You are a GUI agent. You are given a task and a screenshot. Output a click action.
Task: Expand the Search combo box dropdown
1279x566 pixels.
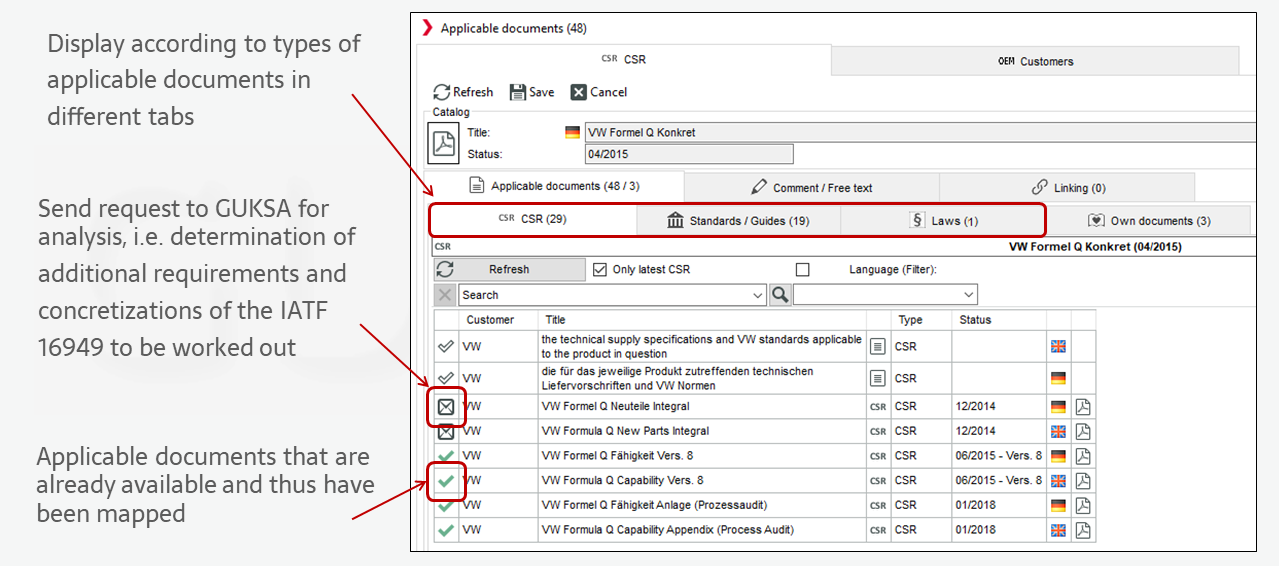[x=757, y=295]
